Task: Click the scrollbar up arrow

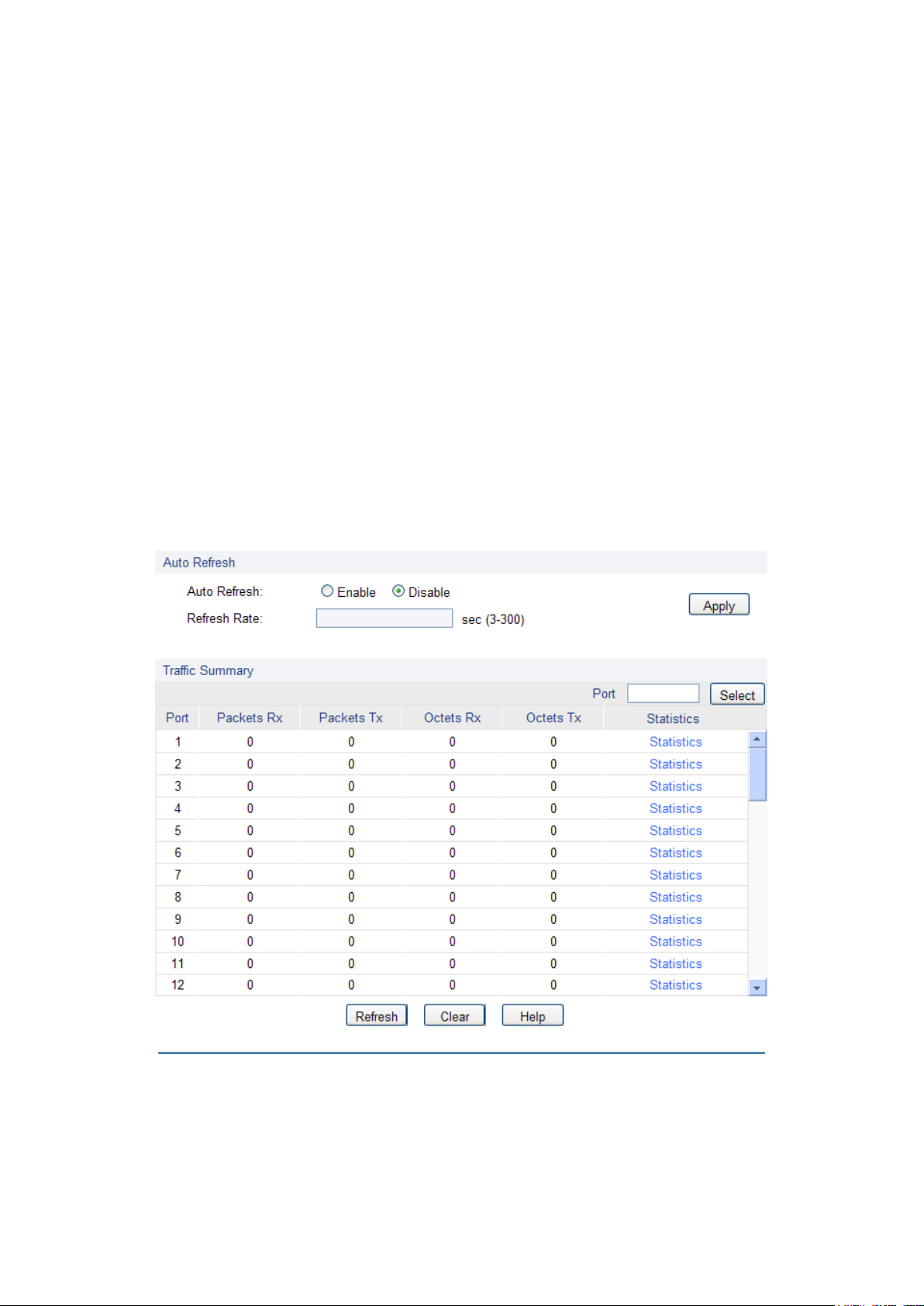Action: [x=757, y=739]
